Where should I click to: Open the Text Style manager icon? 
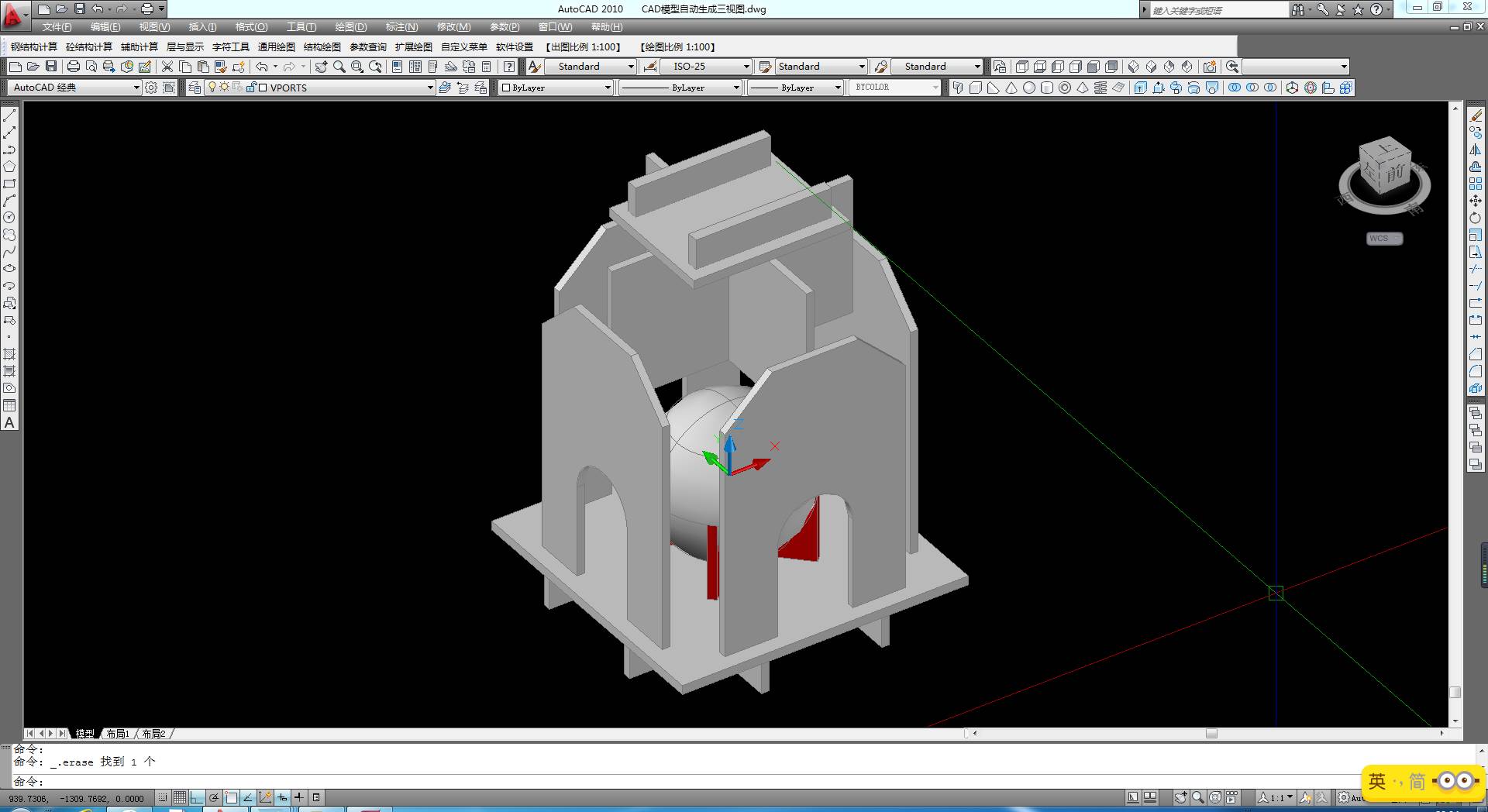point(534,67)
